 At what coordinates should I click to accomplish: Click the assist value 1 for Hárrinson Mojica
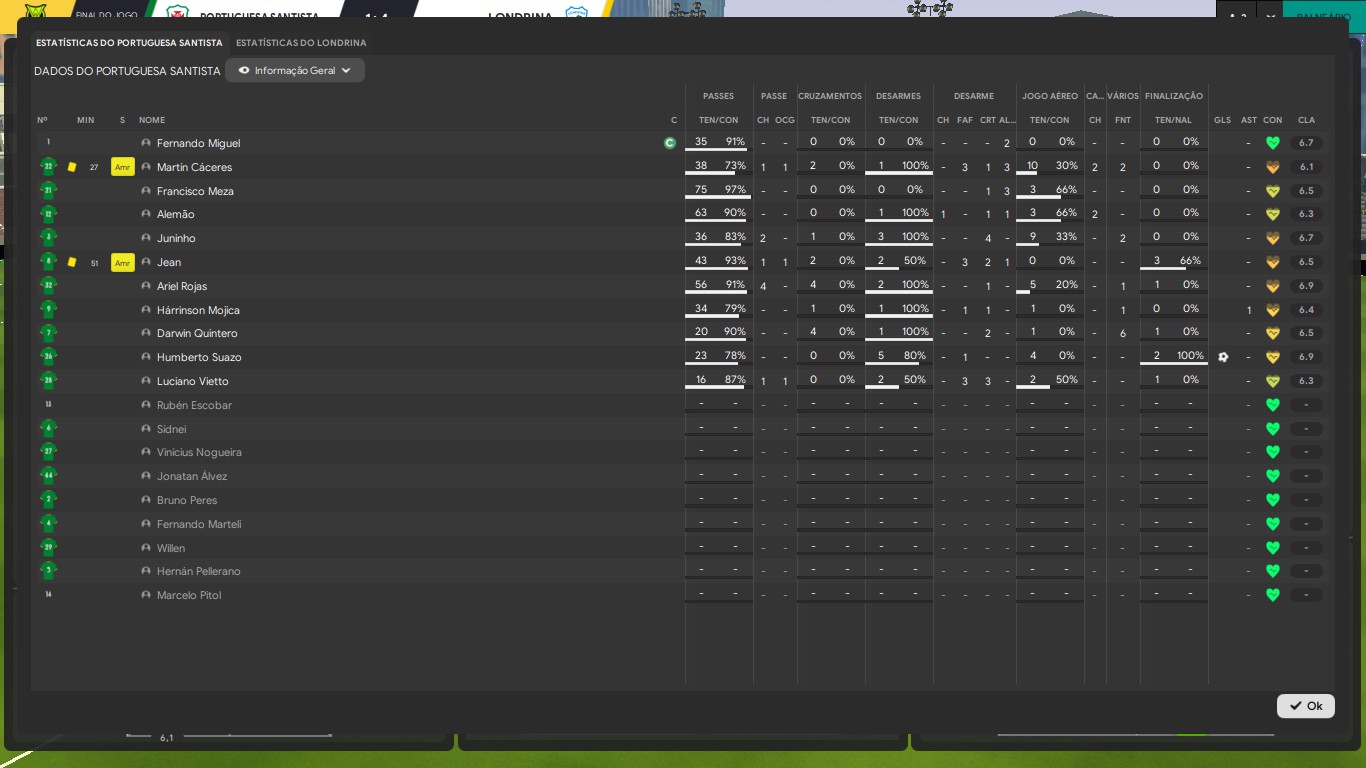1249,310
